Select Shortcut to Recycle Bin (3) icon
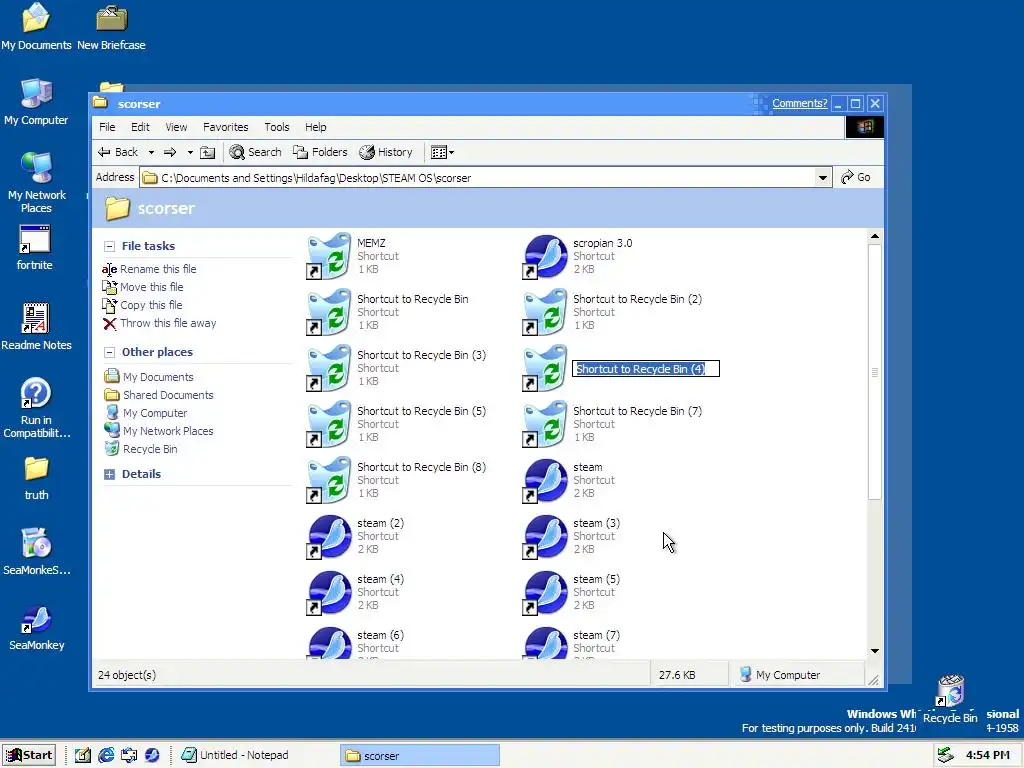The width and height of the screenshot is (1024, 768). point(328,368)
